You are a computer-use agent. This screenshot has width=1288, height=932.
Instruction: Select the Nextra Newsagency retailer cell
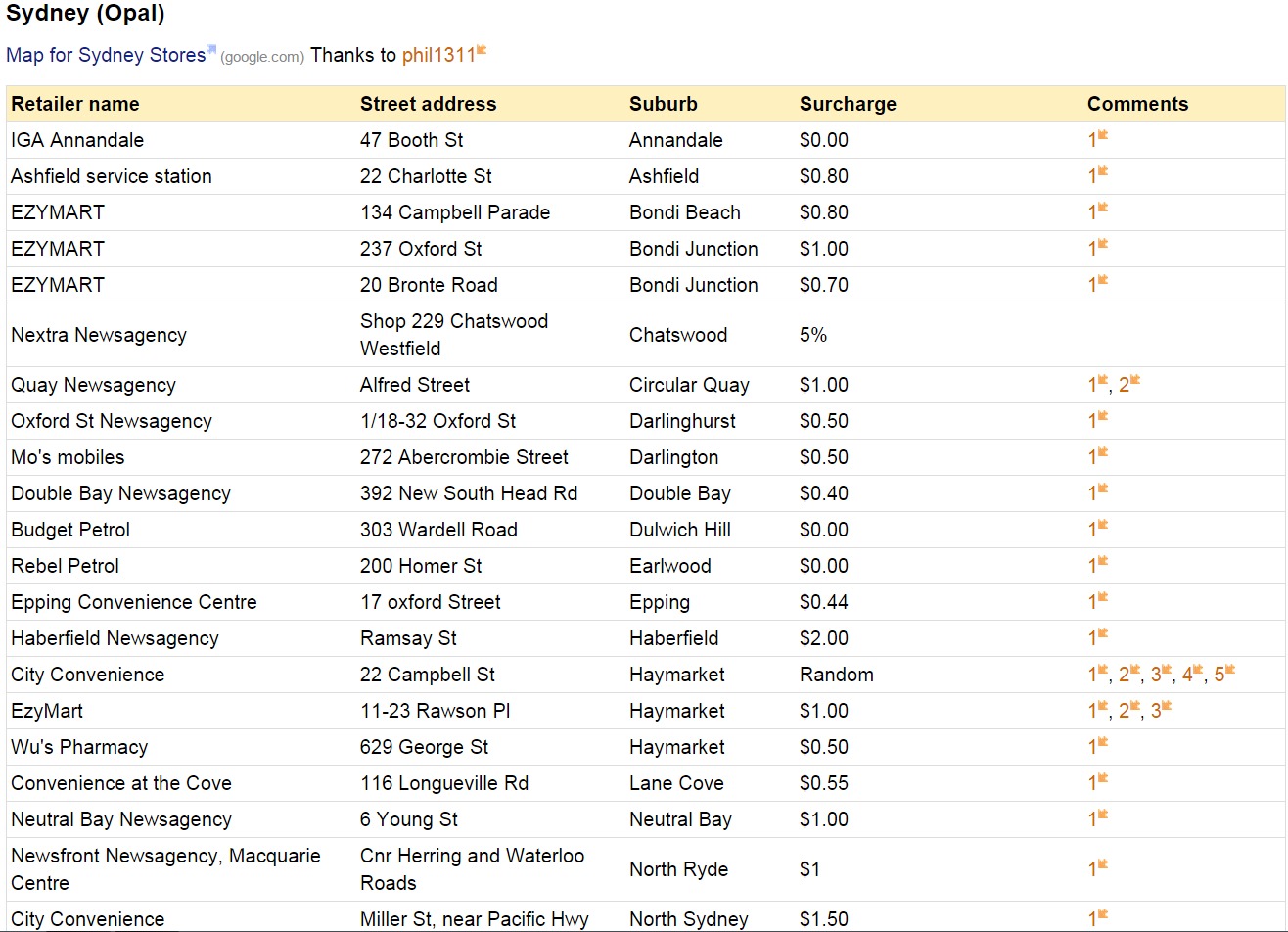click(x=99, y=335)
